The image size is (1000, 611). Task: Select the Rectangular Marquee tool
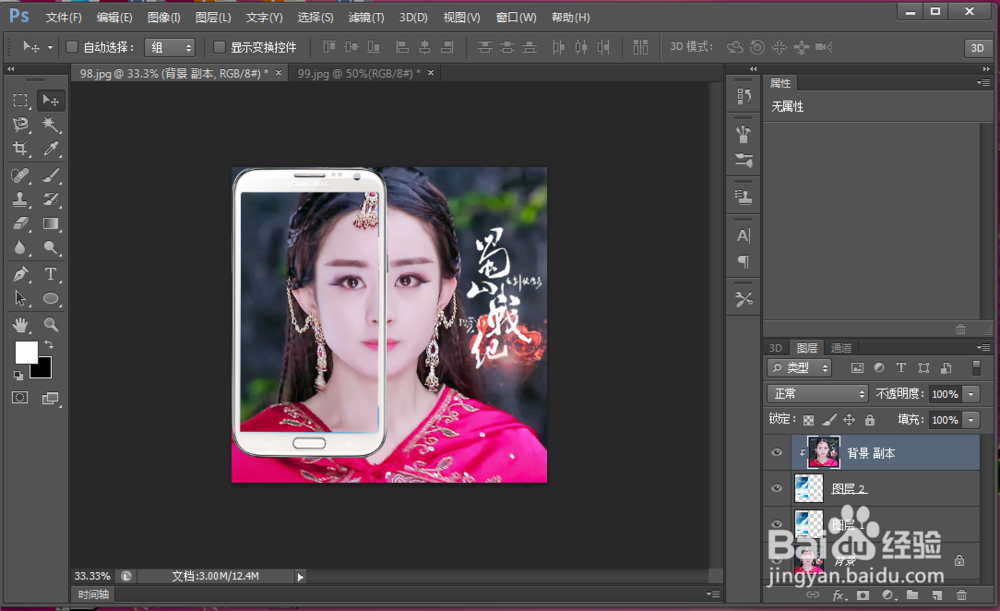pos(20,100)
